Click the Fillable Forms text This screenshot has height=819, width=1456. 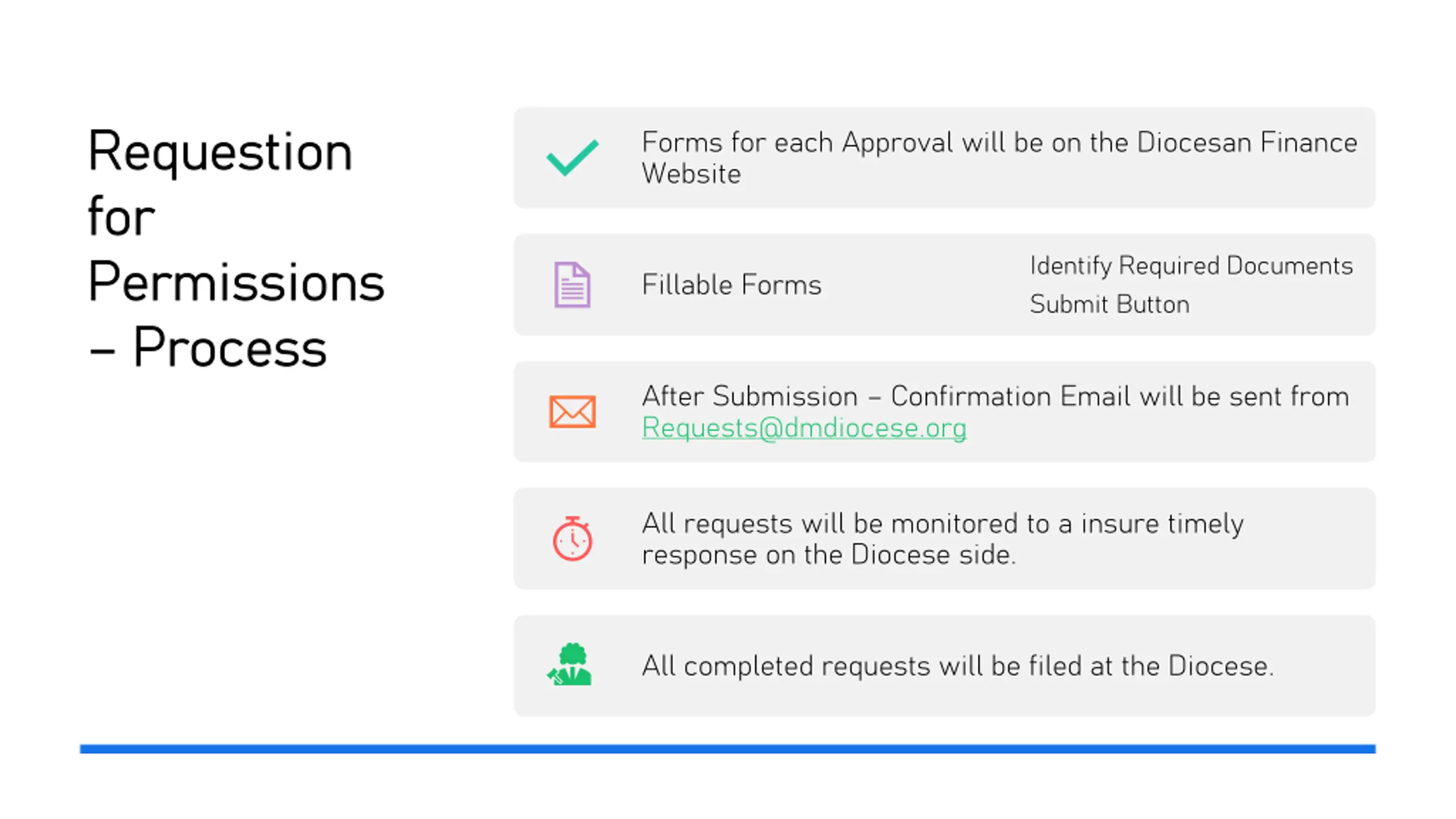[731, 284]
